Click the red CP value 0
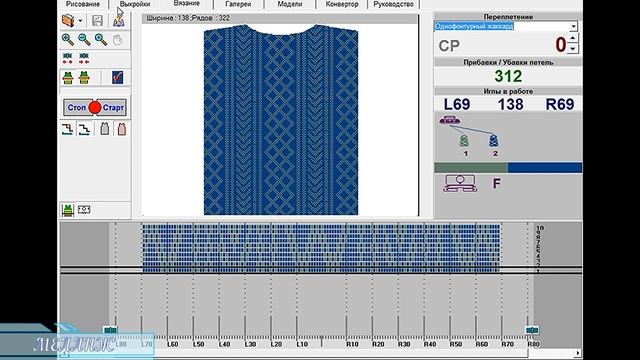 point(560,44)
